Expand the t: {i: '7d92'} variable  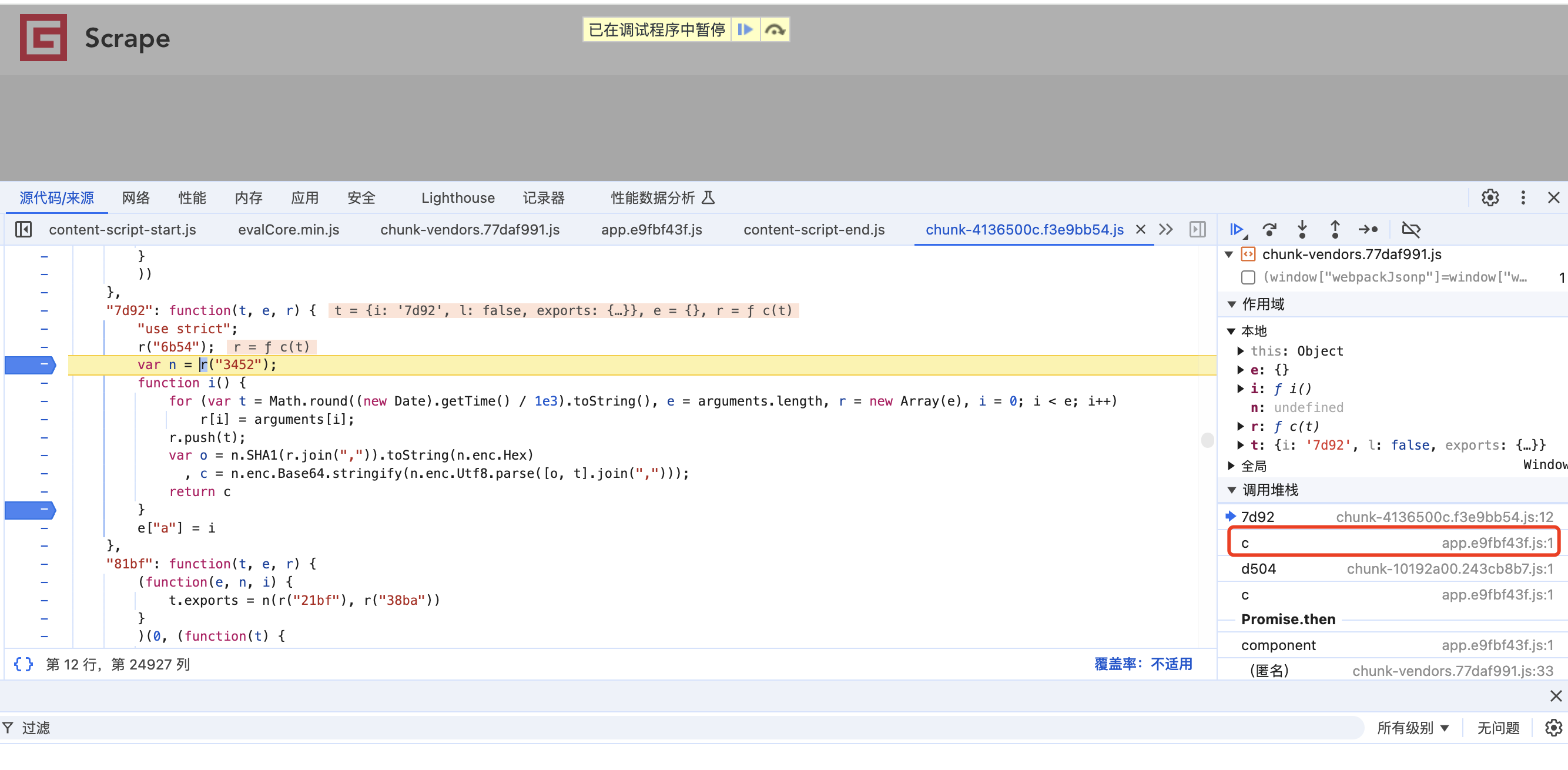(x=1241, y=446)
